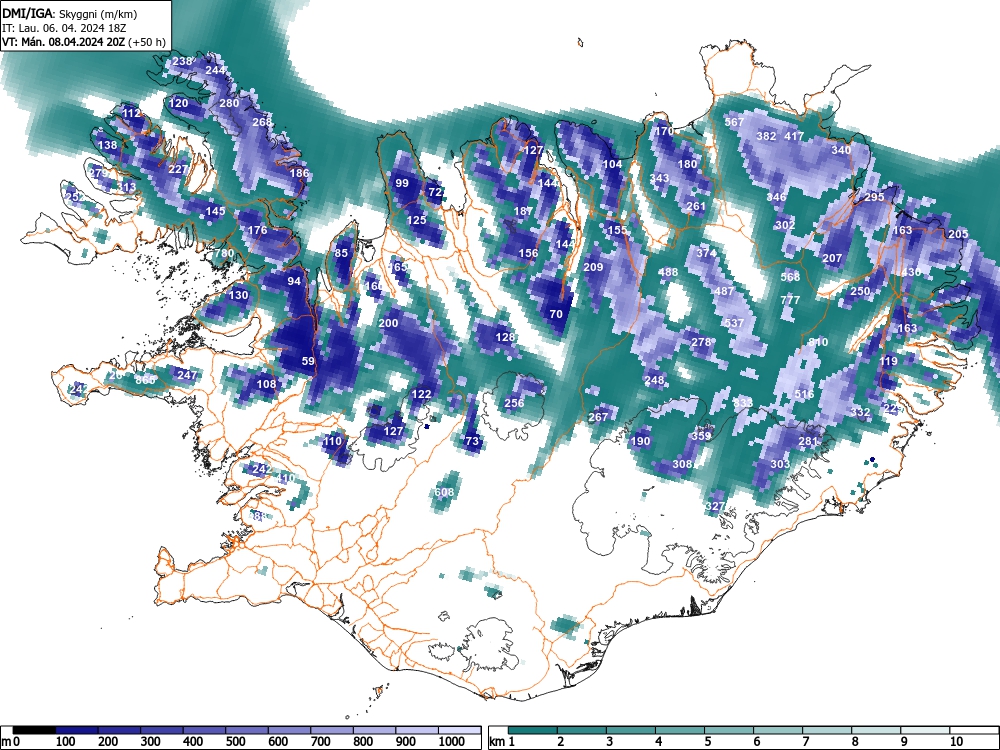
Task: Click the visibility value 247 on the map
Action: (187, 374)
